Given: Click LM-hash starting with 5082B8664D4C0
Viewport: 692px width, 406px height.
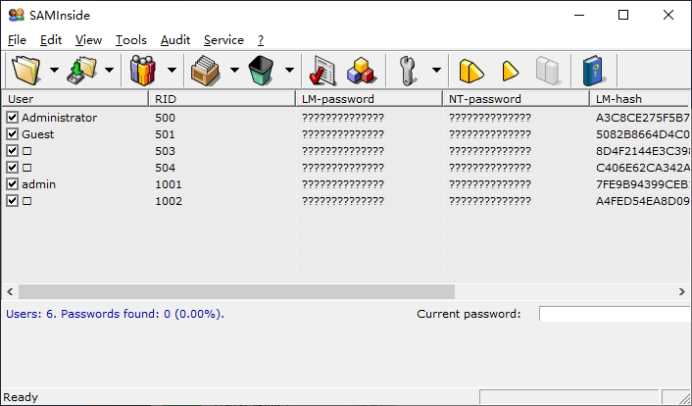Looking at the screenshot, I should pyautogui.click(x=643, y=134).
